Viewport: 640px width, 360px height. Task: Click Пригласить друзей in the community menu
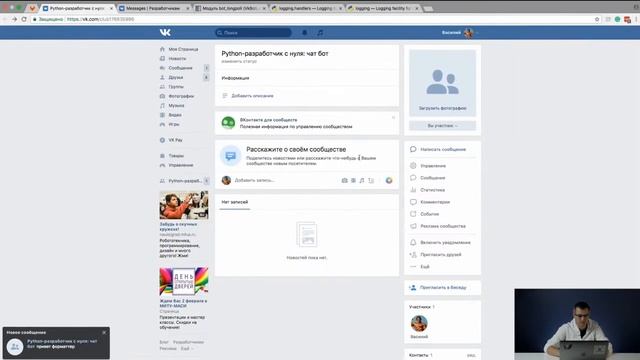coord(440,255)
